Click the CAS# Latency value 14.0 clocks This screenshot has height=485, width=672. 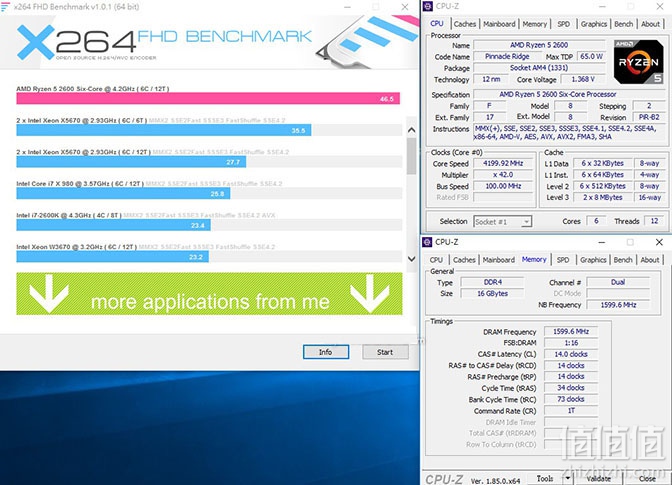(571, 354)
